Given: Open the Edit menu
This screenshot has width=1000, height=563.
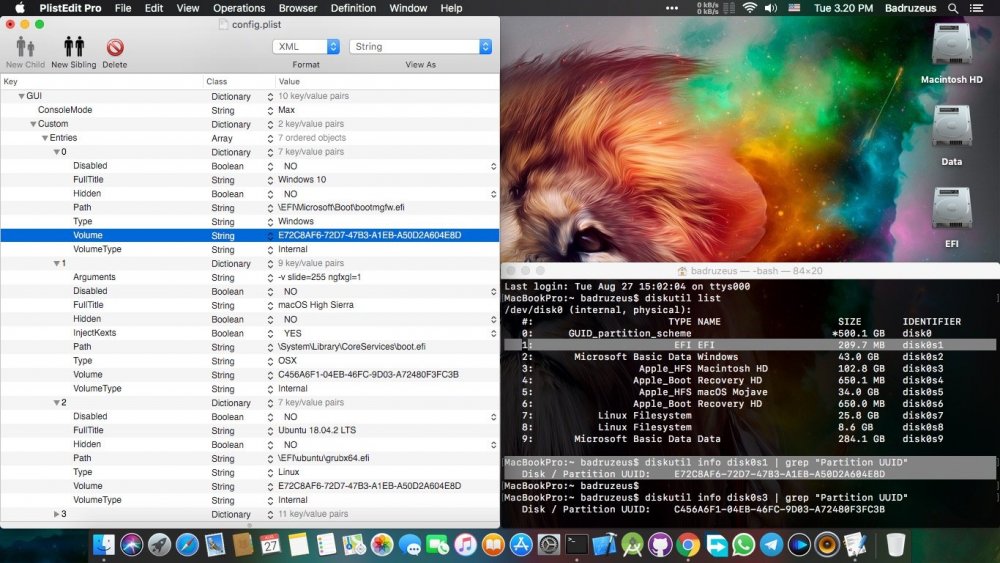Looking at the screenshot, I should coord(154,8).
